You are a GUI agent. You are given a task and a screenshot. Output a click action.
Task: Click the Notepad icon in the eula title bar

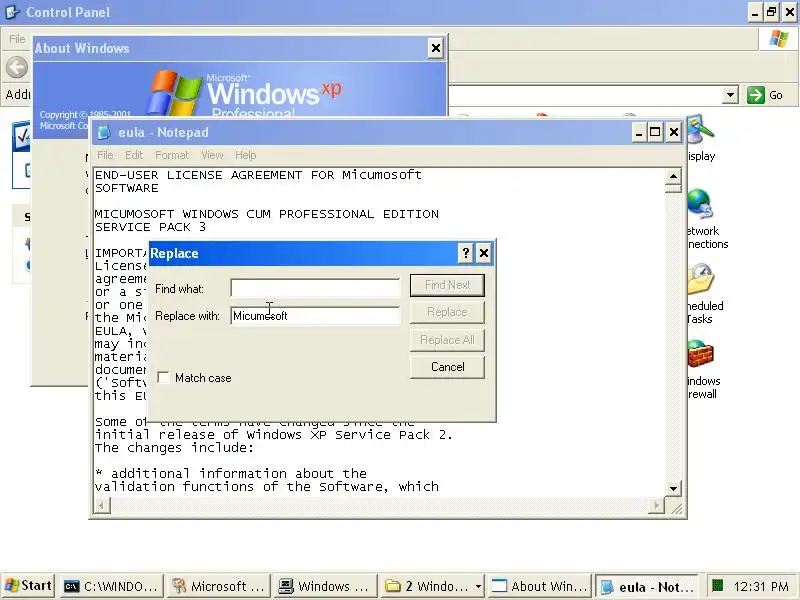coord(104,133)
